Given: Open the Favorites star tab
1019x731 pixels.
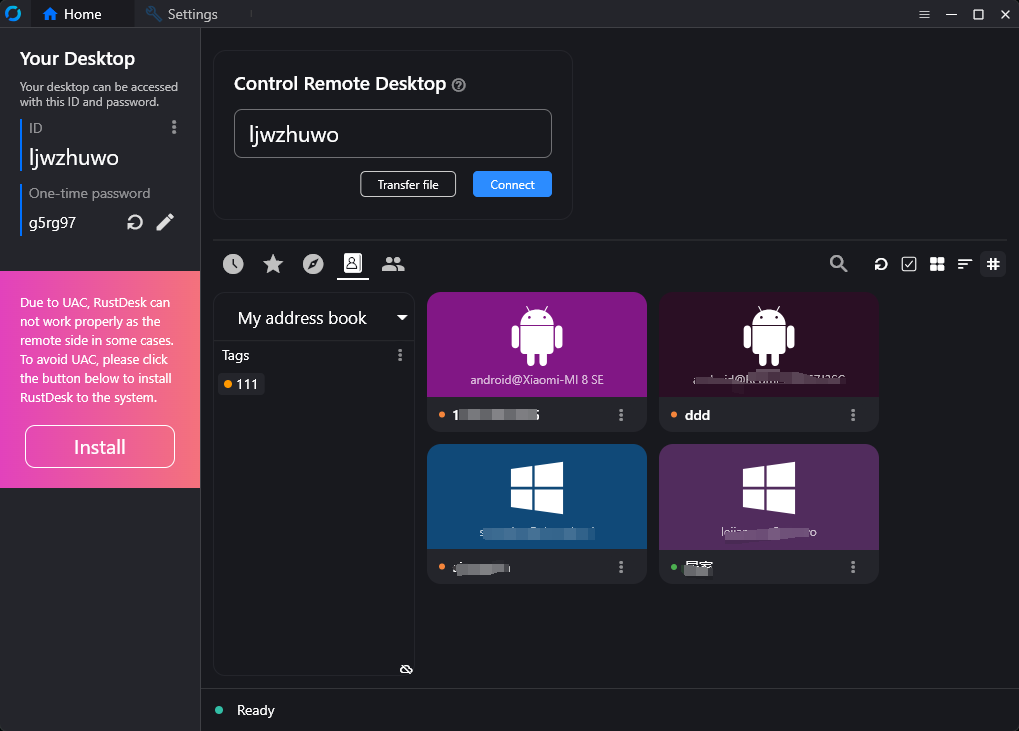Looking at the screenshot, I should tap(273, 264).
